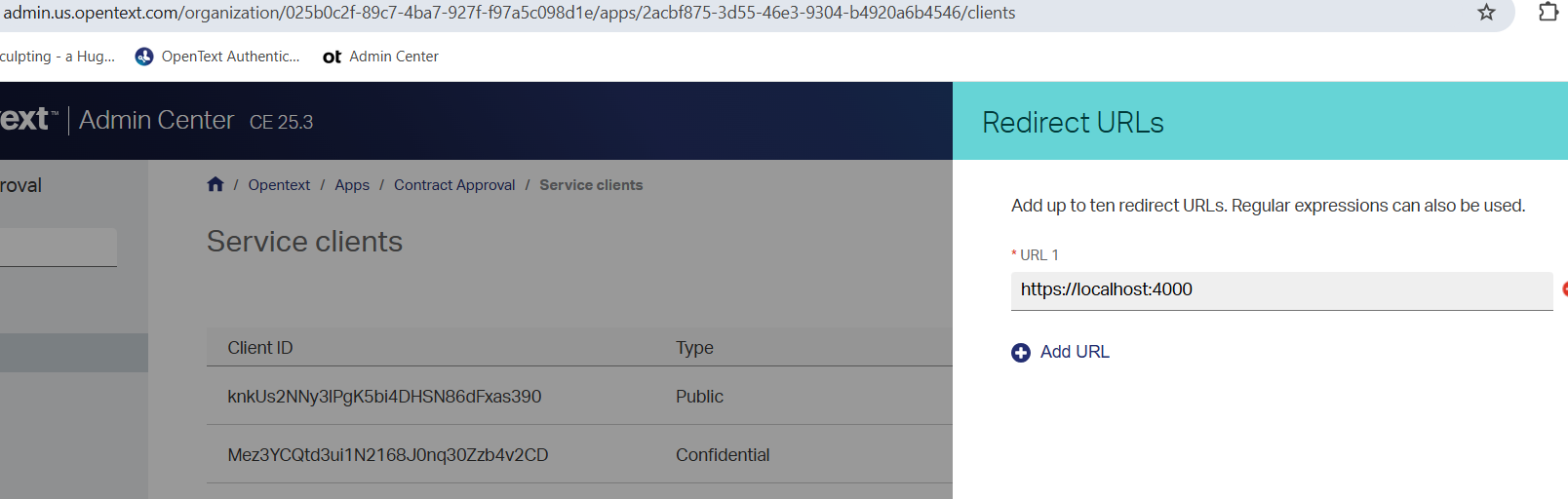Open the OpenText Authentic... bookmark
Screen dimensions: 1568x499
pos(217,57)
